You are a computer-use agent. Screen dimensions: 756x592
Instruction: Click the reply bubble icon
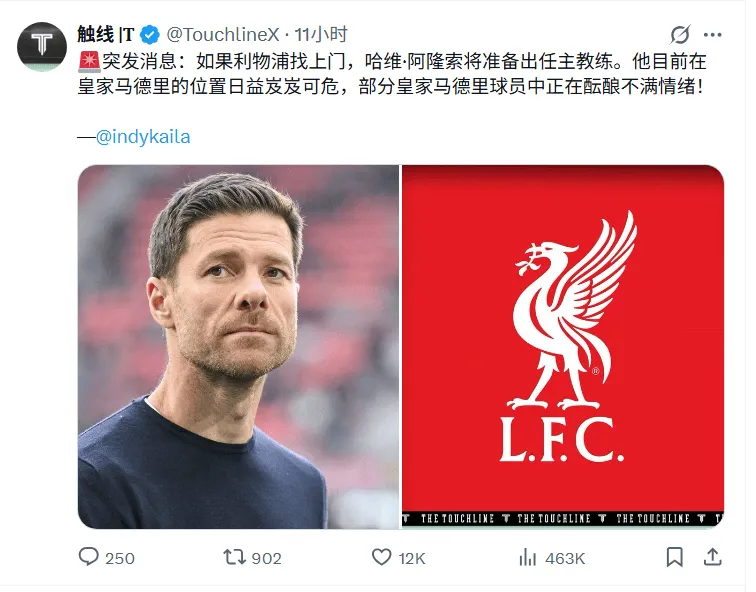88,557
